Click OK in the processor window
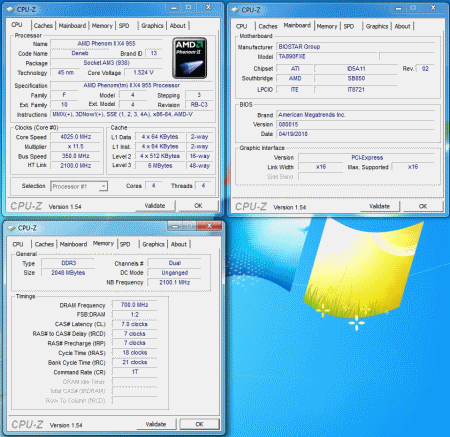The image size is (450, 437). (198, 206)
